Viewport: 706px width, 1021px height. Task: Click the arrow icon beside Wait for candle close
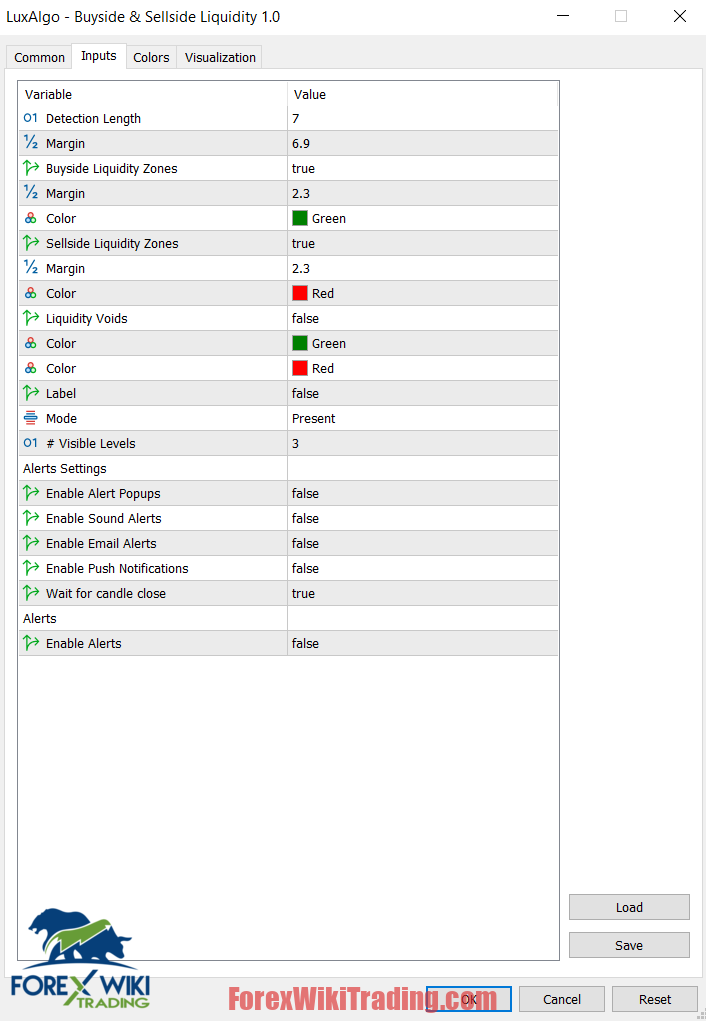(x=31, y=593)
